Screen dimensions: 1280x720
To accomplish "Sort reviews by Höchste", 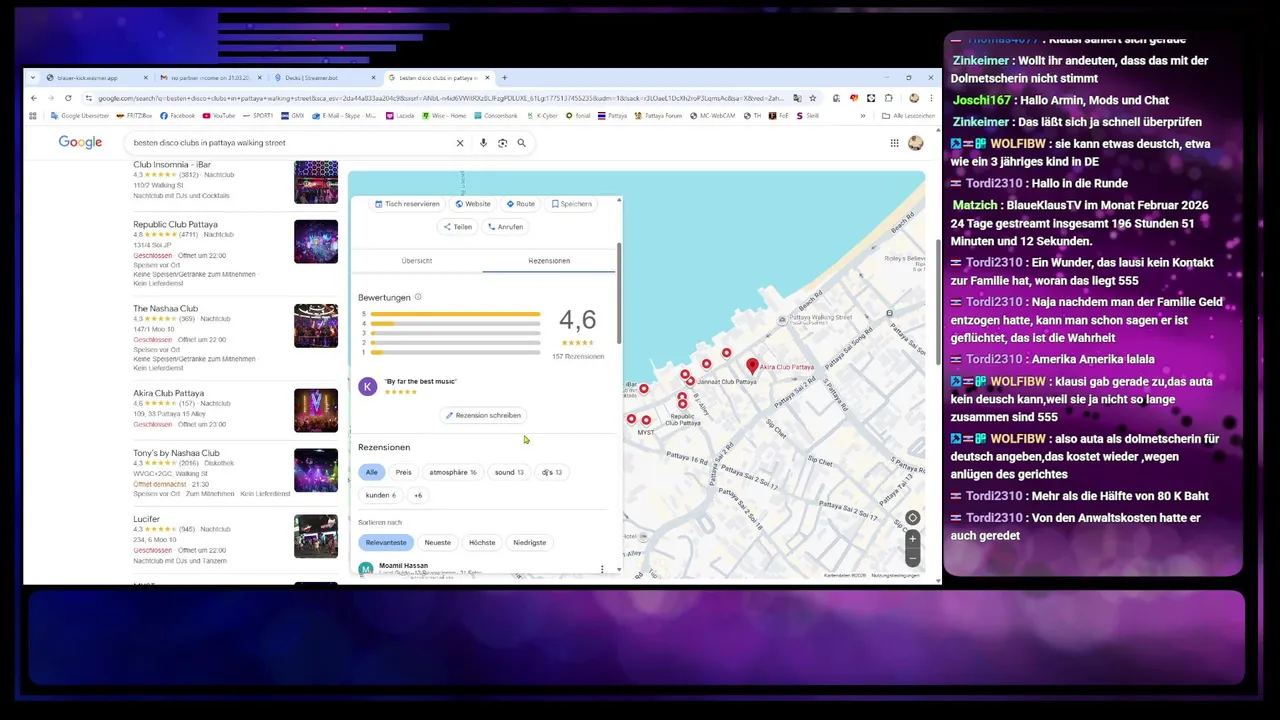I will point(482,542).
